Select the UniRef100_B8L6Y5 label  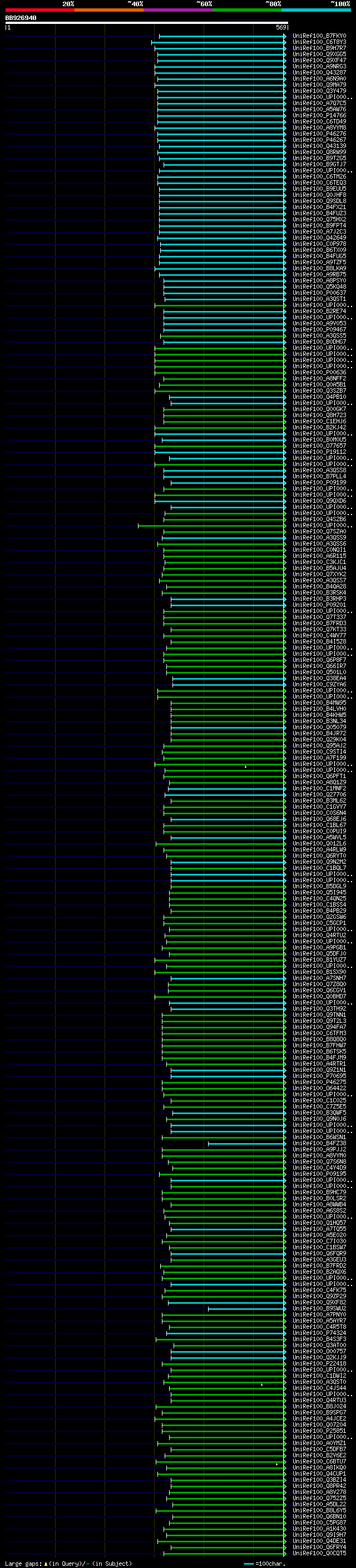coord(319,1510)
